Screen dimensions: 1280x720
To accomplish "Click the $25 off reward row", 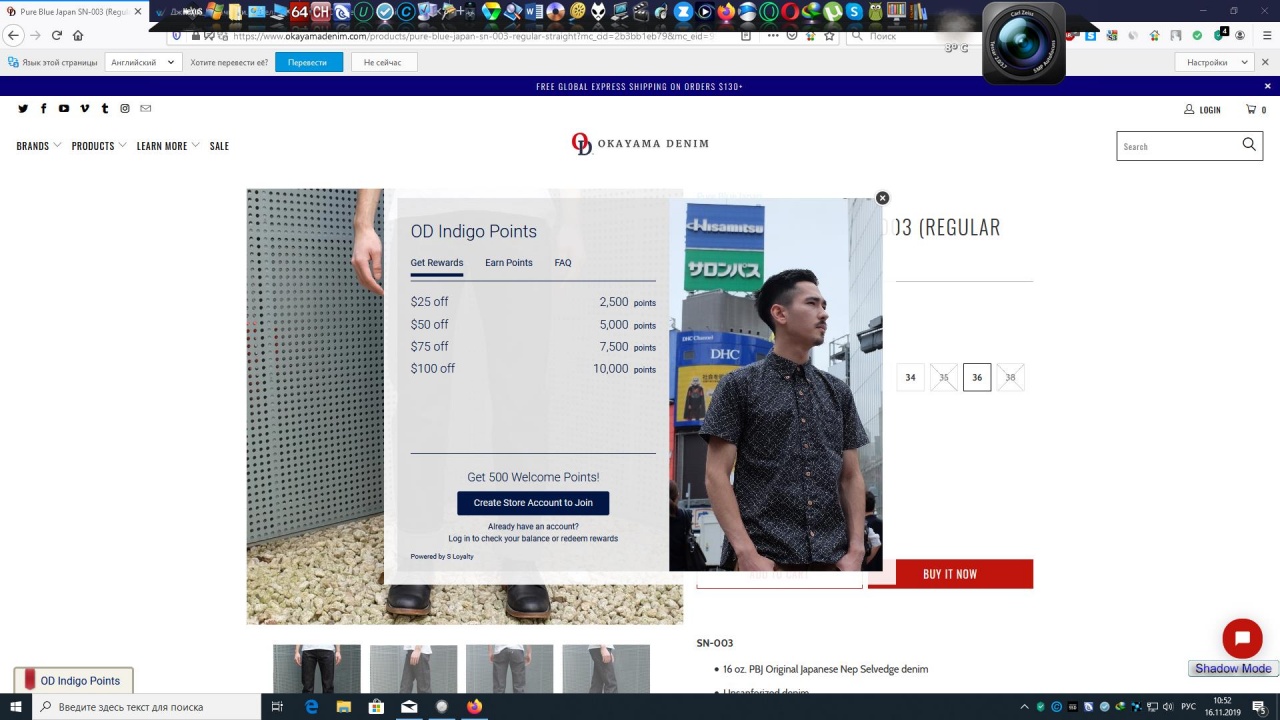I will pyautogui.click(x=533, y=302).
